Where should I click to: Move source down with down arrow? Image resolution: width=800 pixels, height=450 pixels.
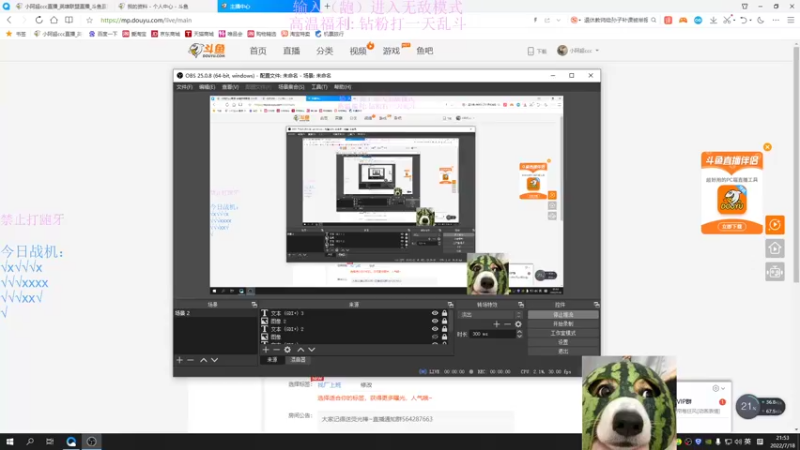(x=312, y=349)
